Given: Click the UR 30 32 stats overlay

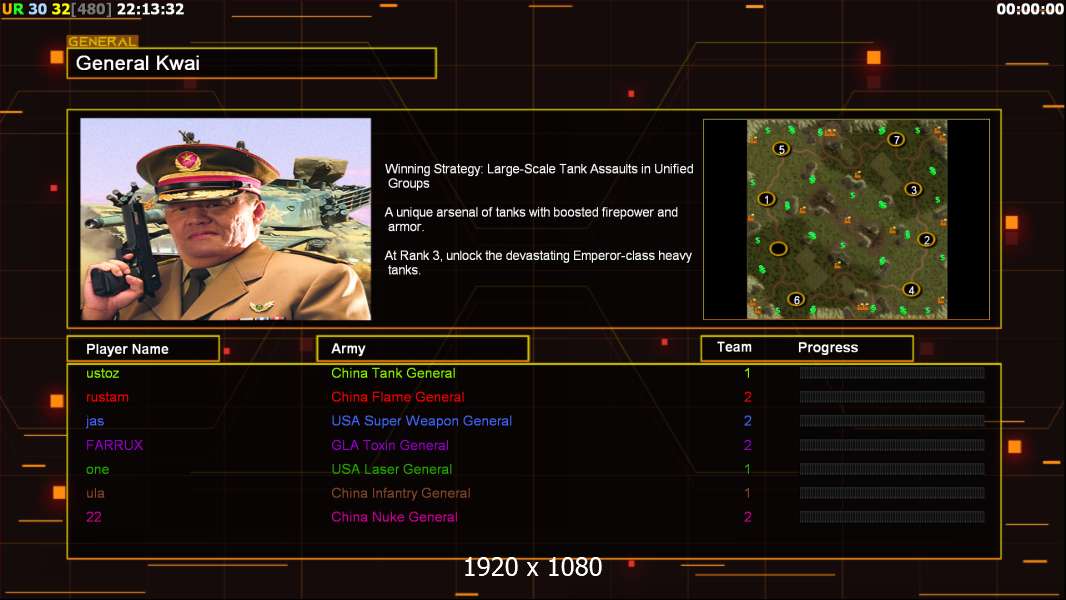Looking at the screenshot, I should click(x=36, y=9).
